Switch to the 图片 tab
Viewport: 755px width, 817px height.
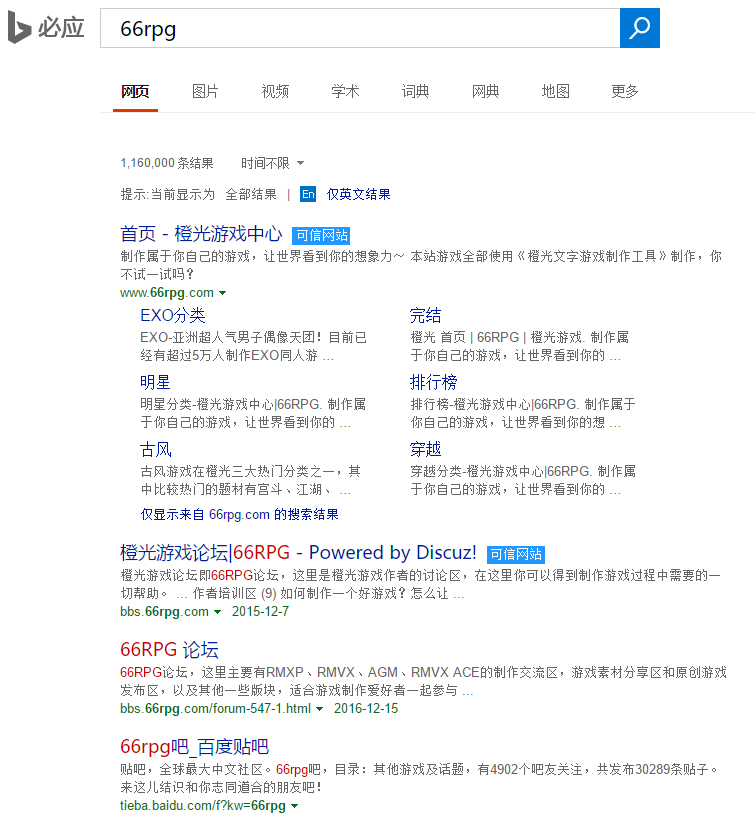(x=205, y=92)
